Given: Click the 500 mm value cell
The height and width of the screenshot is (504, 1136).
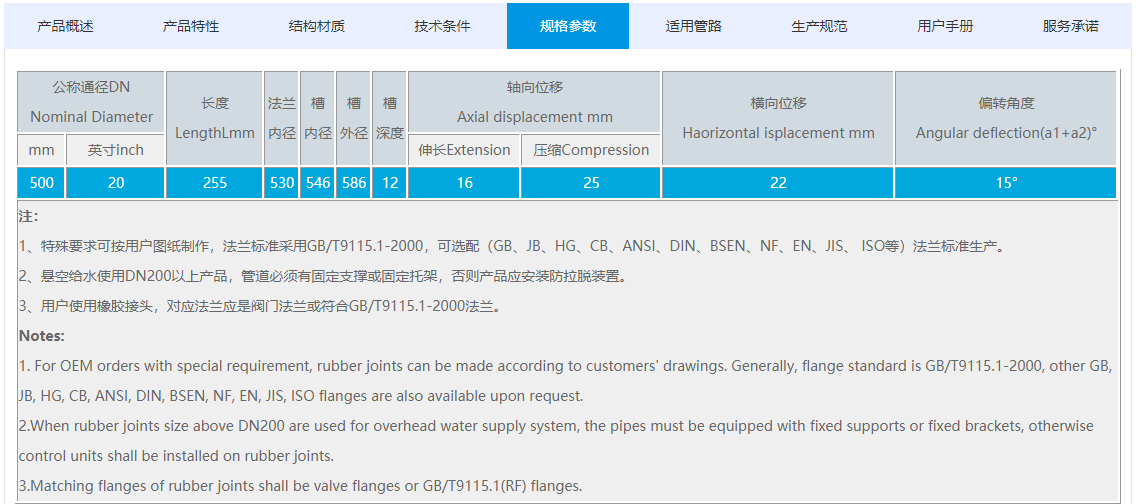Looking at the screenshot, I should pyautogui.click(x=42, y=182).
